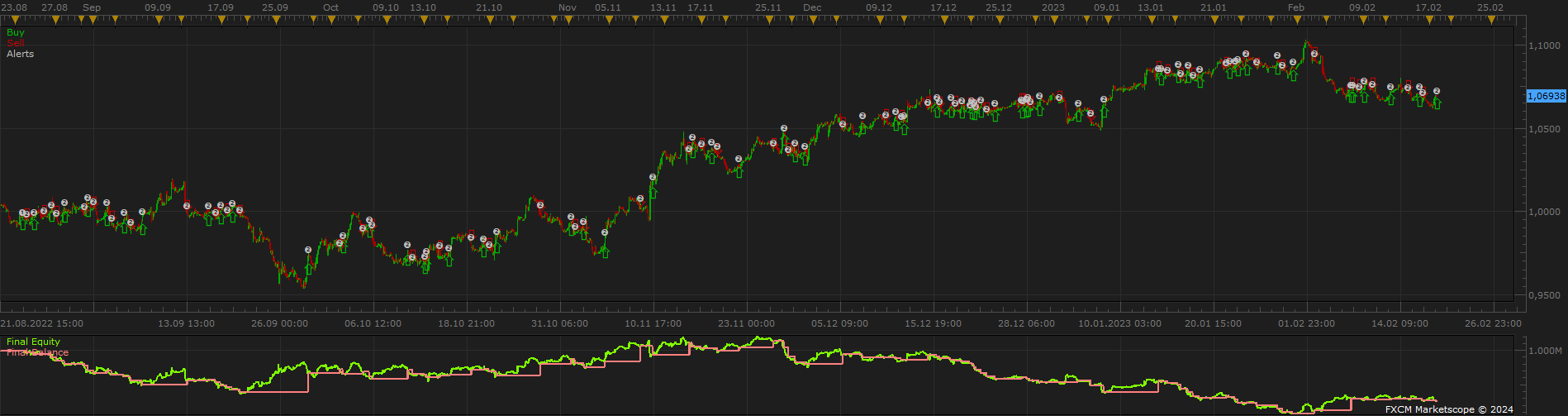Select the triangle marker under 21.10
Screen dimensions: 1568x416
coord(489,19)
